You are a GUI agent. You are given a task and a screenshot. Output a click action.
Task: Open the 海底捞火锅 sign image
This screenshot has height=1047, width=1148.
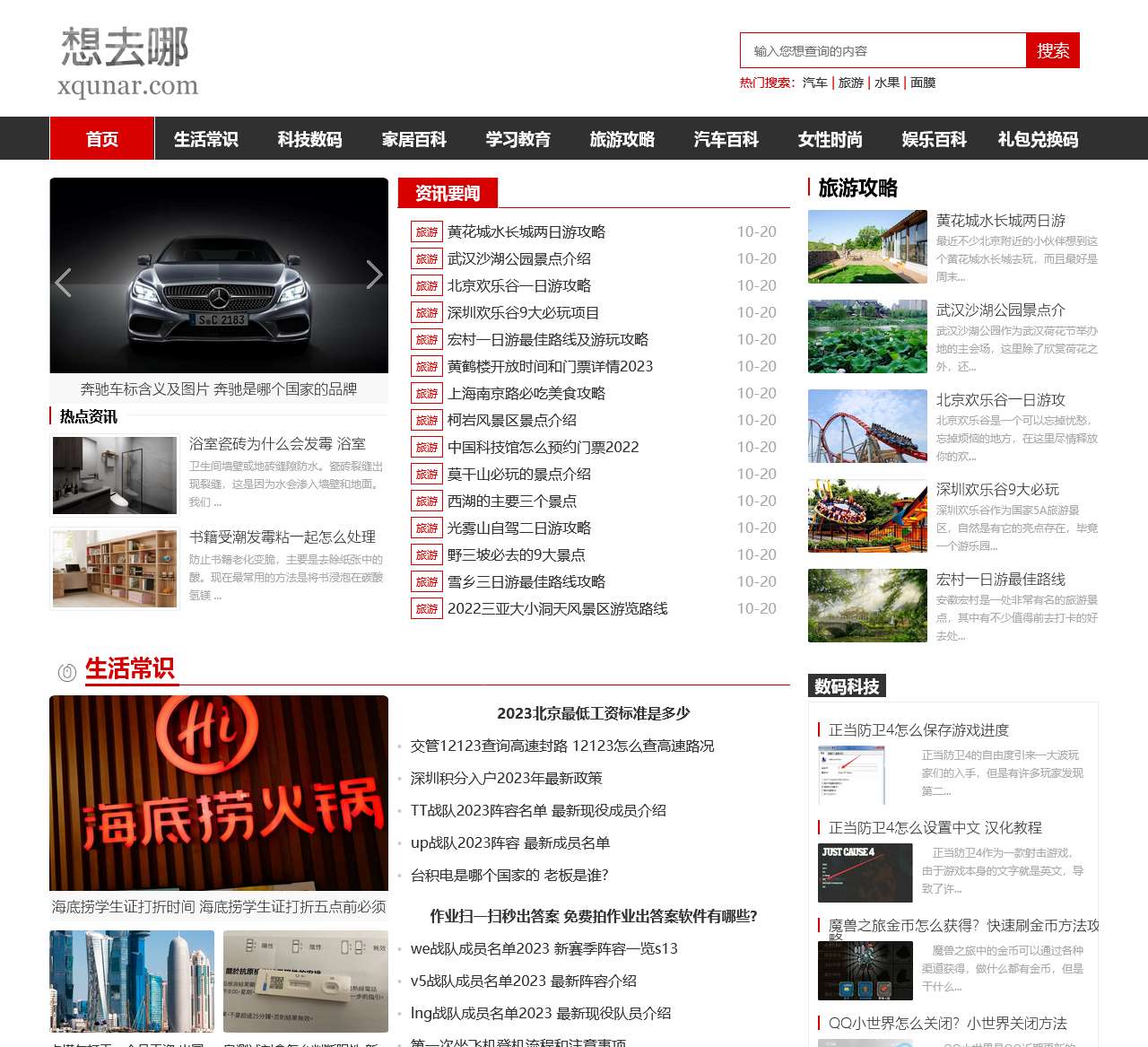pyautogui.click(x=219, y=792)
